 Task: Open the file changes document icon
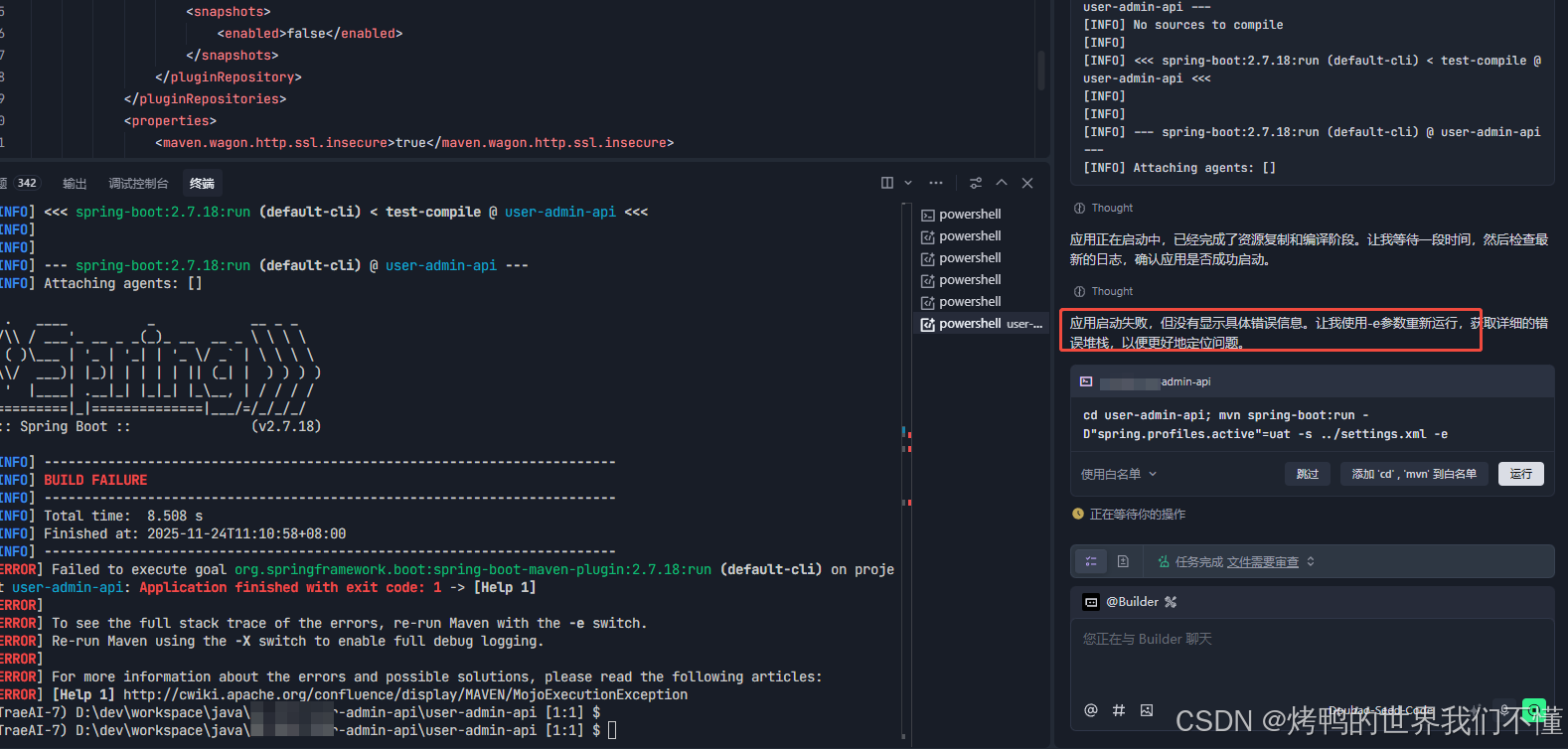coord(1123,561)
